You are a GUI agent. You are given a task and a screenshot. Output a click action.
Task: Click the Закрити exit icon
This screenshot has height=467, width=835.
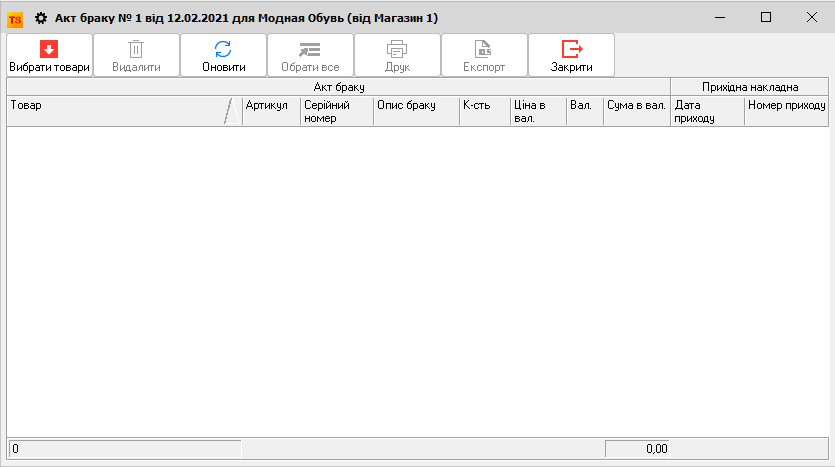[x=571, y=49]
